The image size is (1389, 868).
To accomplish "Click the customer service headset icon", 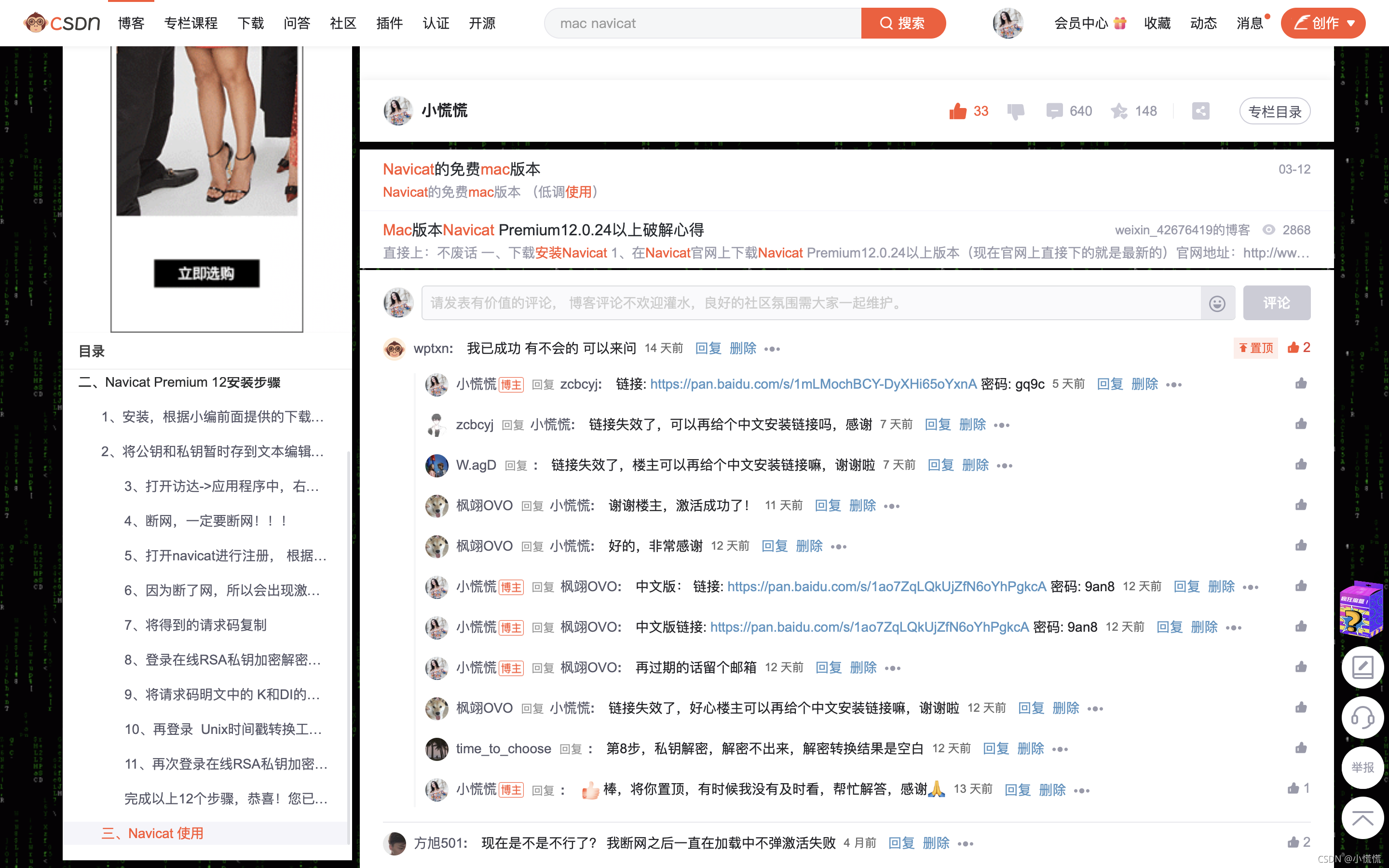I will coord(1362,718).
